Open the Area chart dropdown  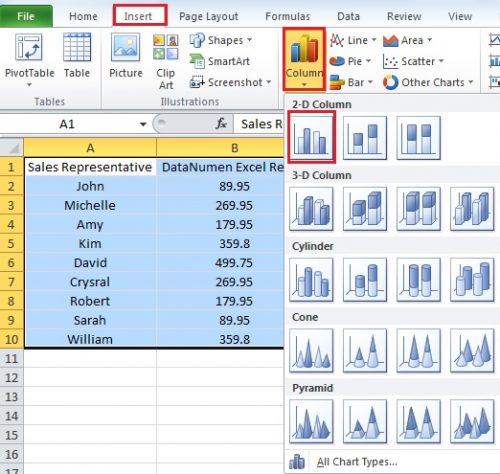pos(407,40)
